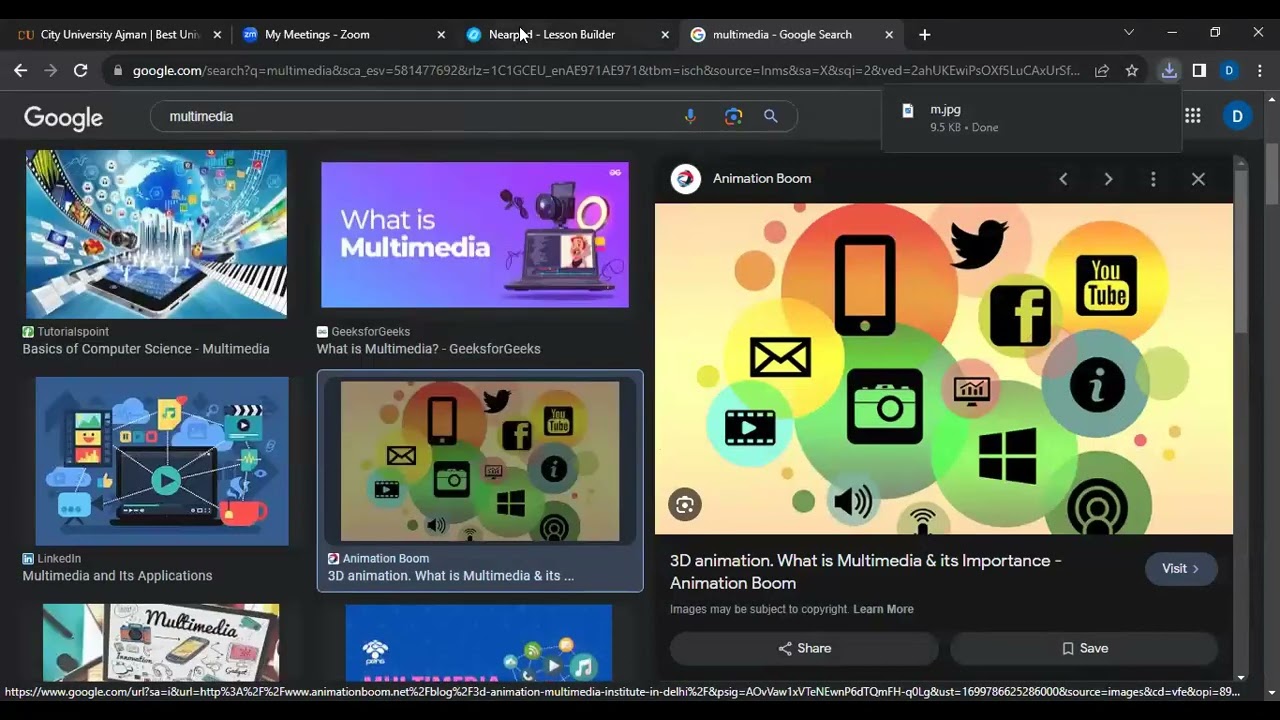Share the previewed image
Screen dimensions: 1280x720
(x=804, y=648)
